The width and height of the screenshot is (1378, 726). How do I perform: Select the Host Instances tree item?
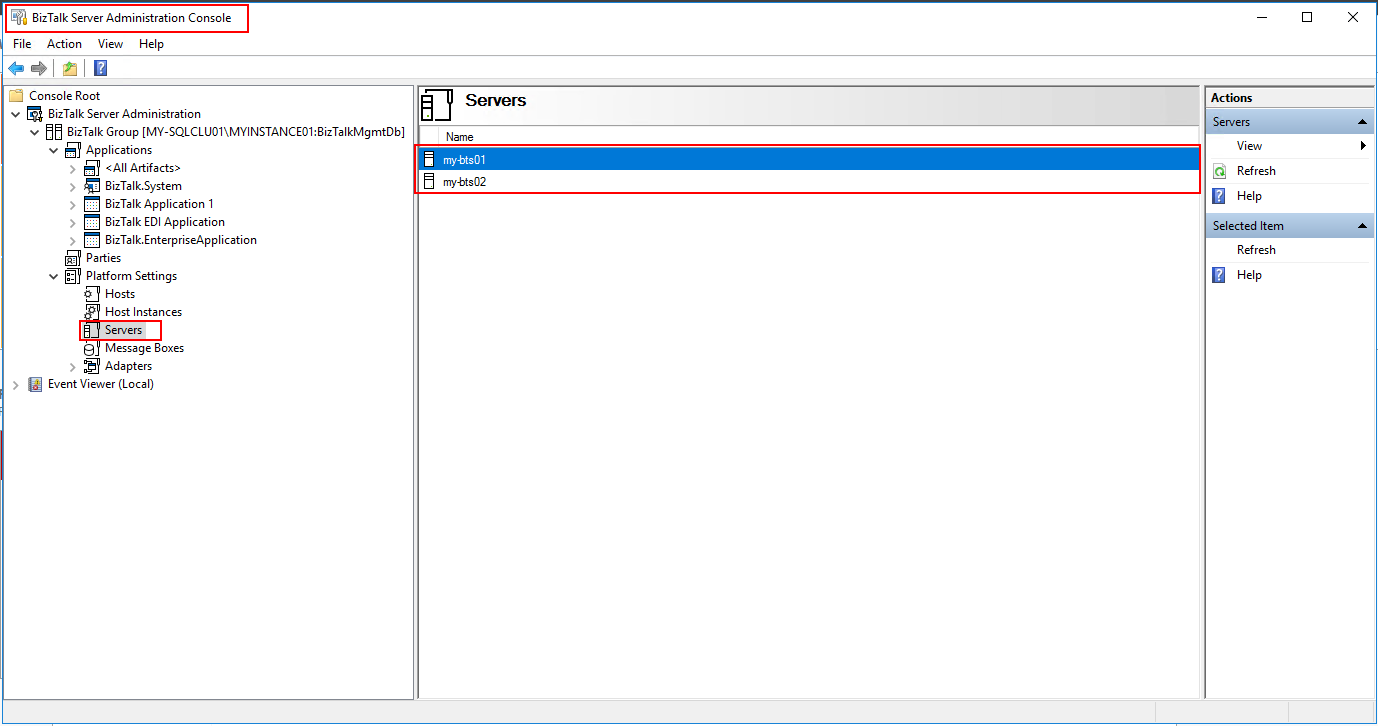143,312
